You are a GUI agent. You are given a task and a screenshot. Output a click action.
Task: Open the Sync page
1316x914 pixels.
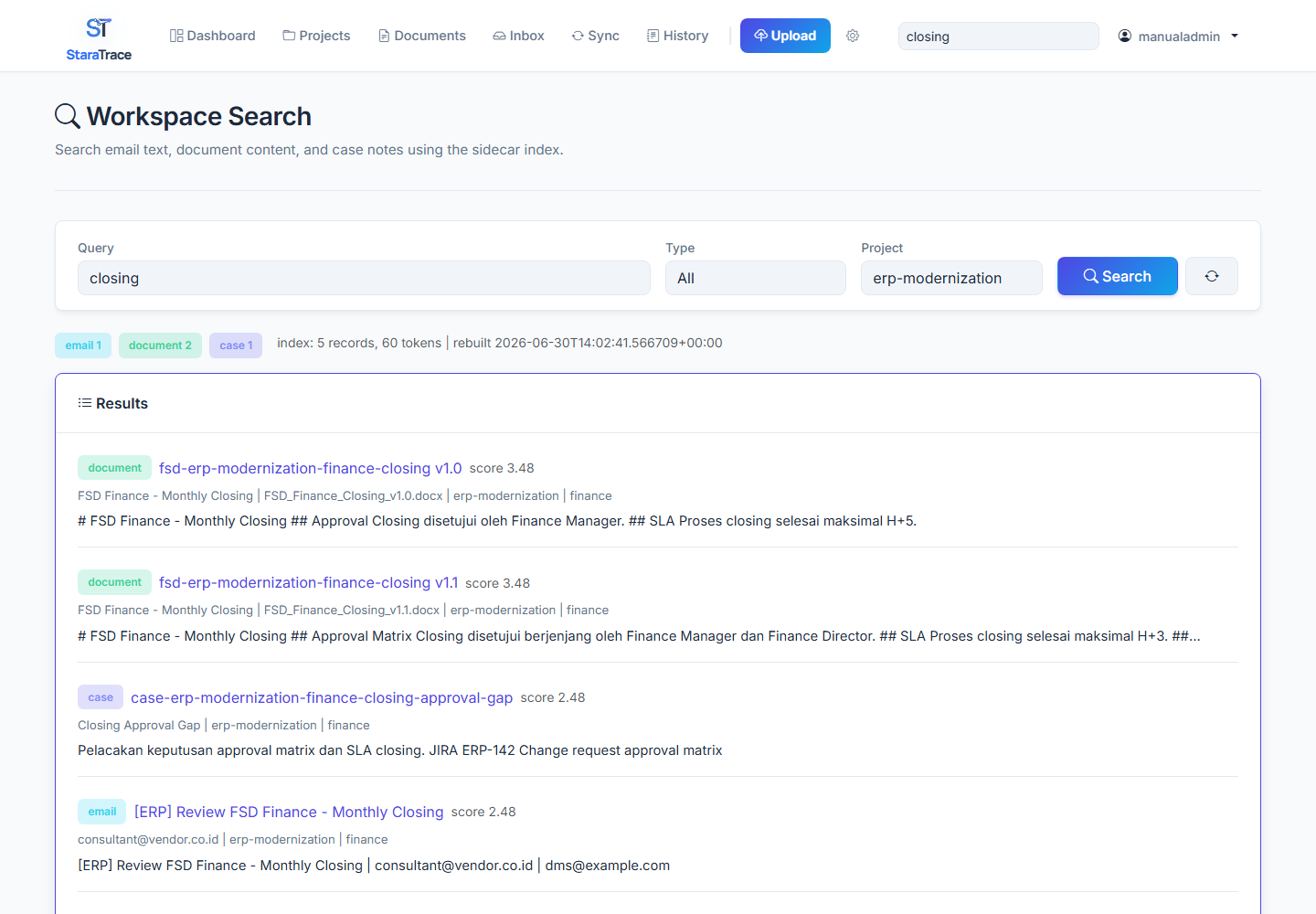pos(595,36)
